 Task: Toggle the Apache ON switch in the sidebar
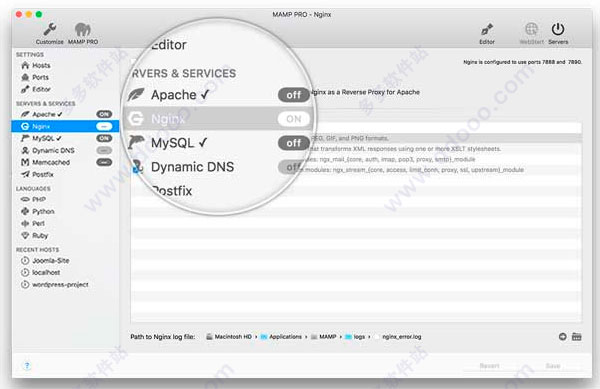point(104,114)
